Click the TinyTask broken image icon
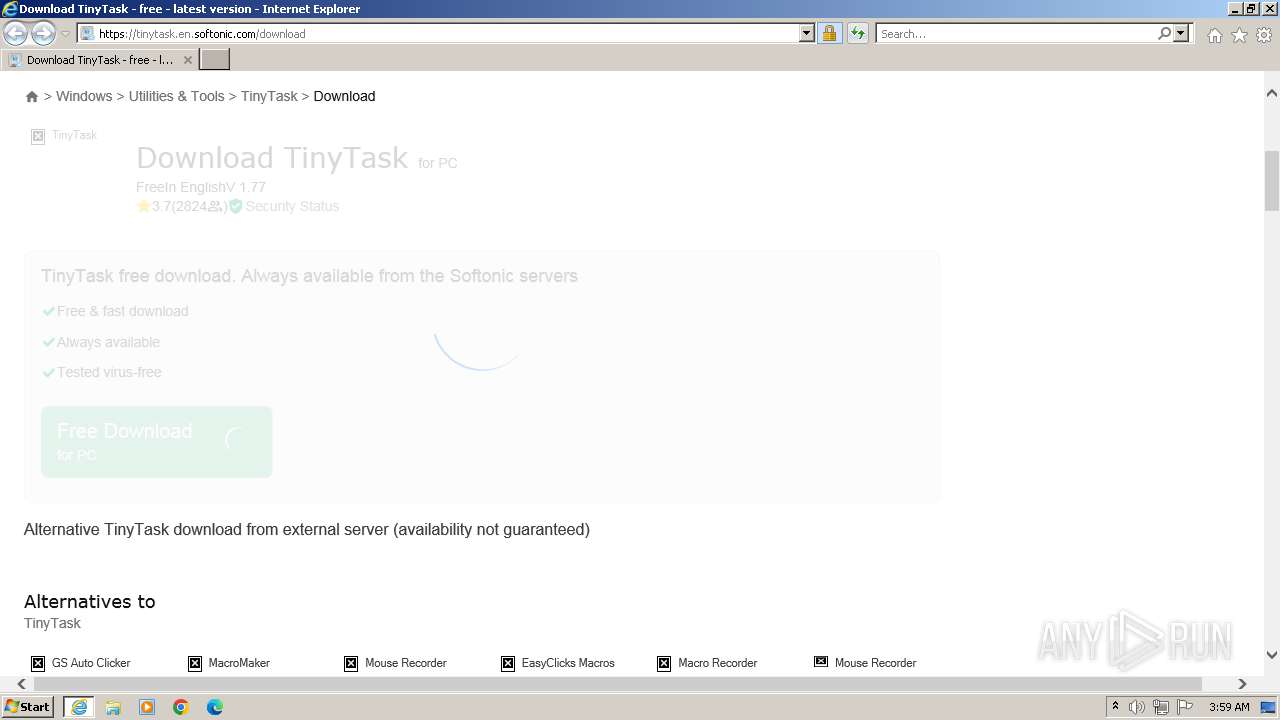1280x720 pixels. coord(38,137)
